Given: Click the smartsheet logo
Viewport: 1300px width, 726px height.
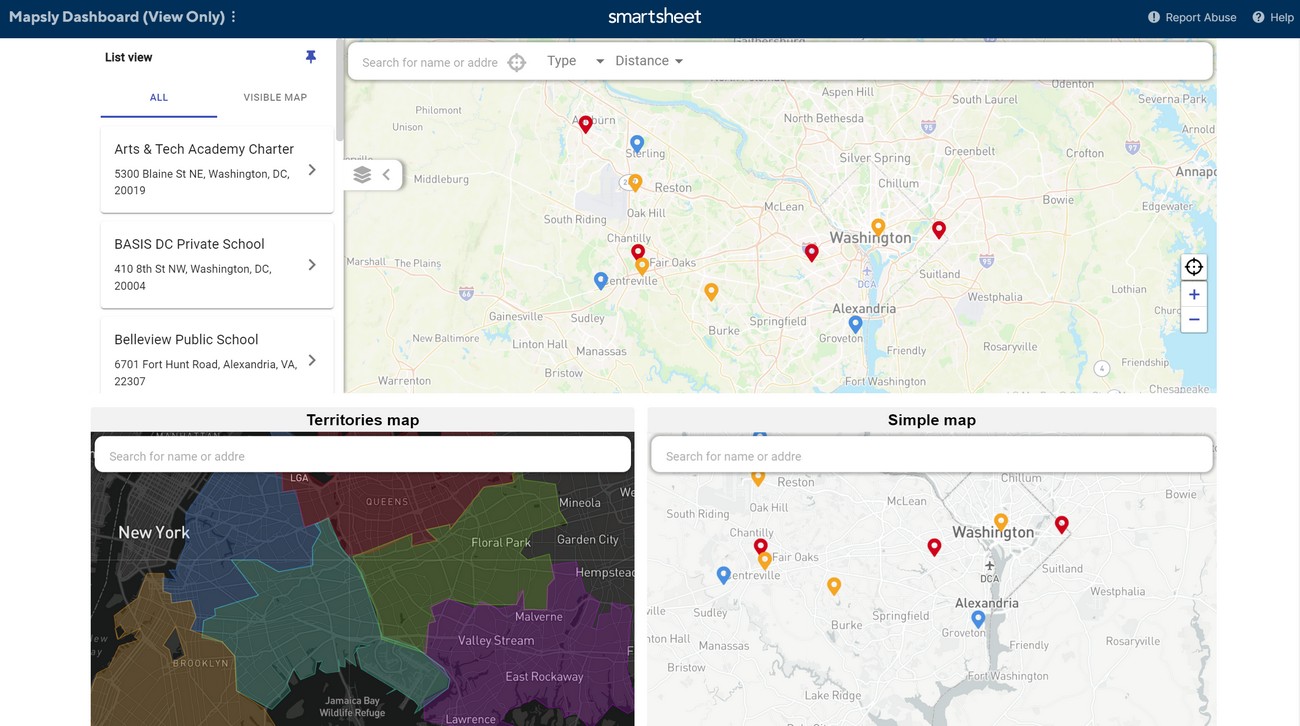Looking at the screenshot, I should pos(654,17).
